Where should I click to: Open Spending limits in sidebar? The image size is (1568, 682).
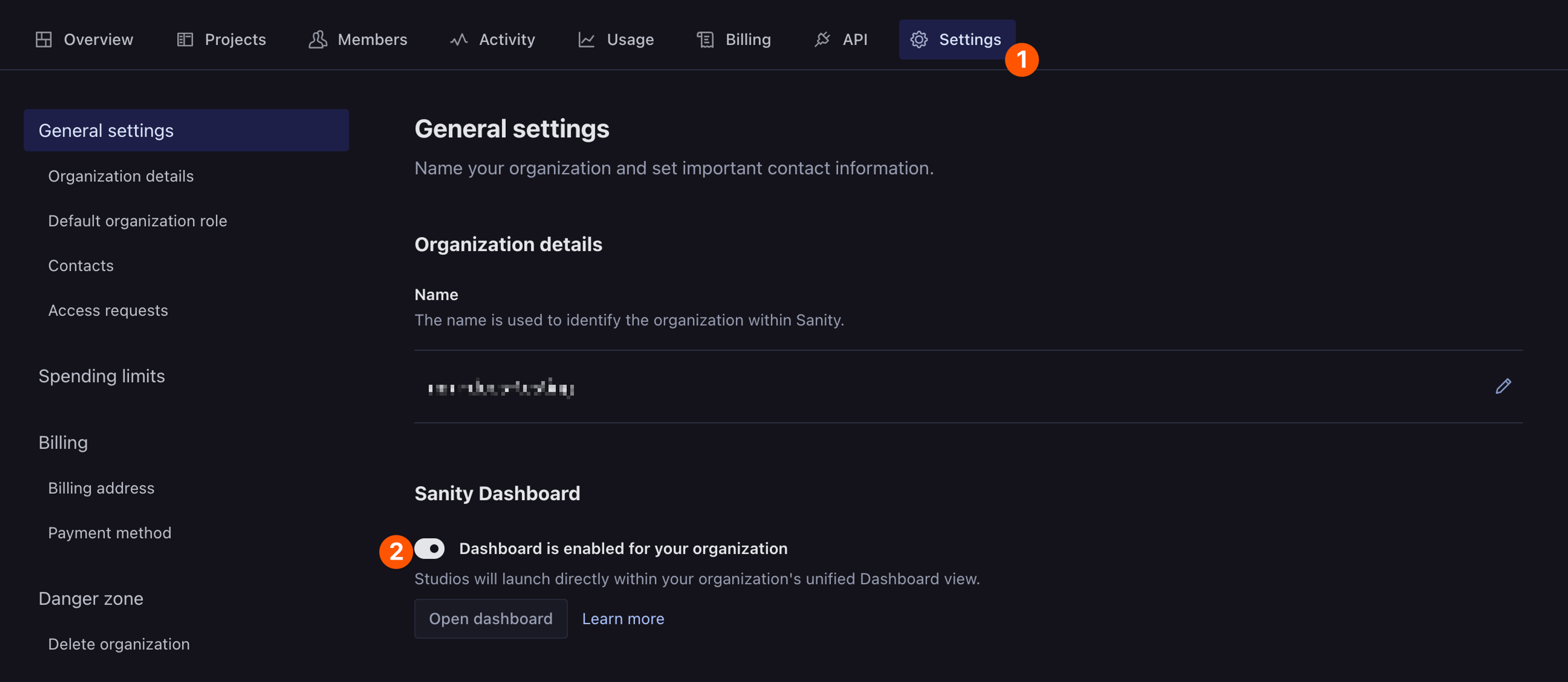click(102, 376)
